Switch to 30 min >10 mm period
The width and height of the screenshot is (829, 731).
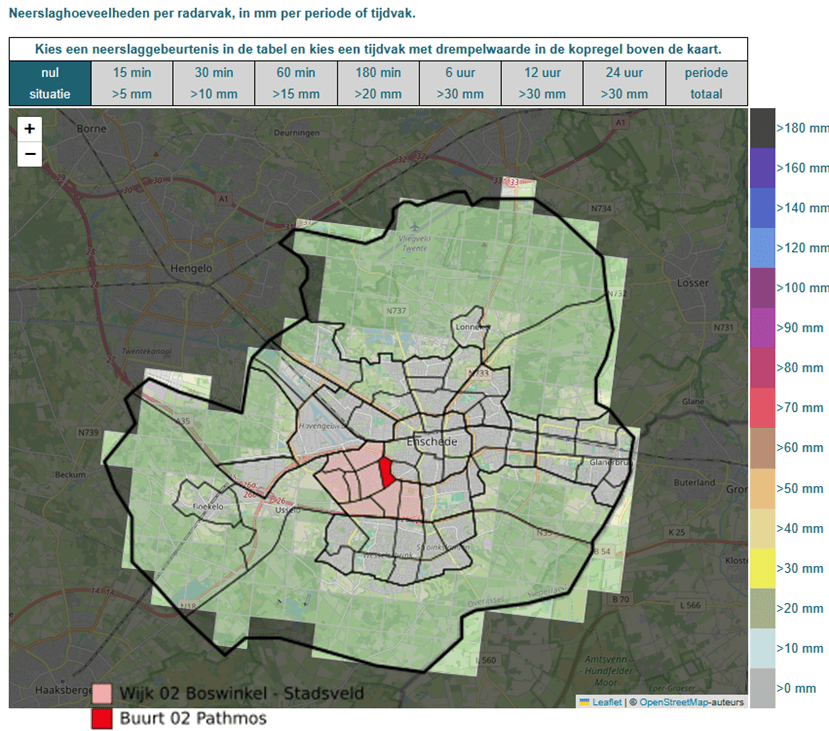(214, 83)
